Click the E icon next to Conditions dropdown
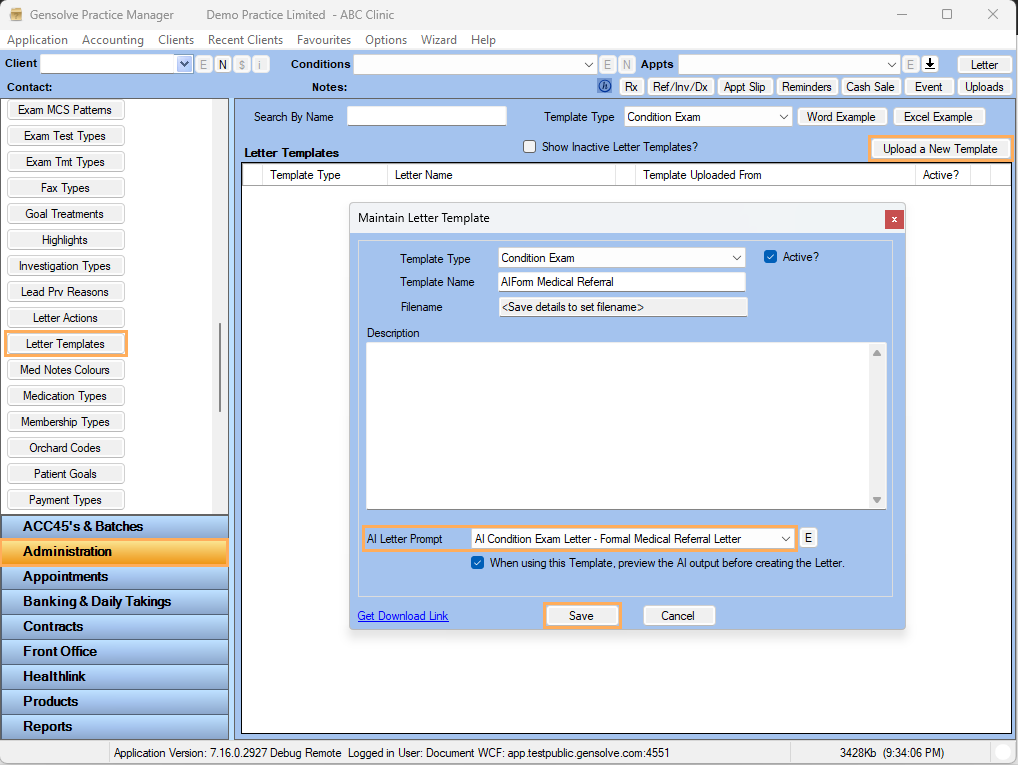Screen dimensions: 1019x765 point(607,64)
